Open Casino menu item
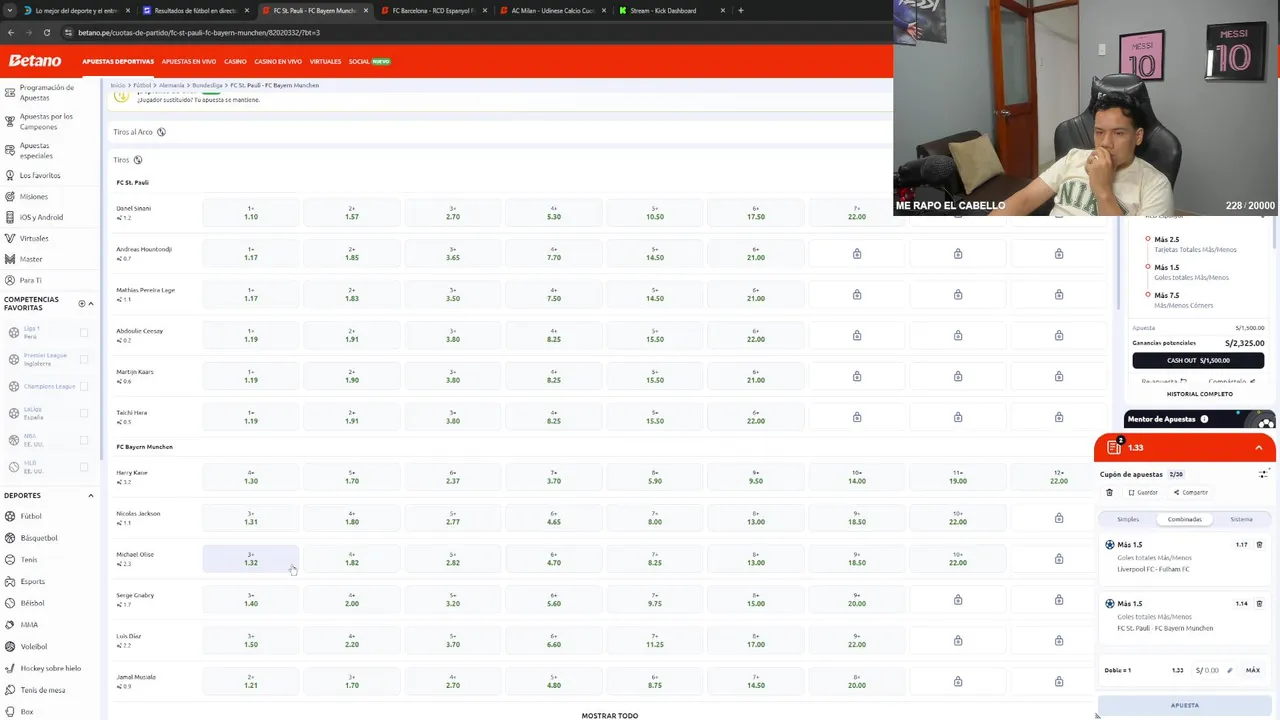Screen dimensions: 1280x720 click(235, 61)
